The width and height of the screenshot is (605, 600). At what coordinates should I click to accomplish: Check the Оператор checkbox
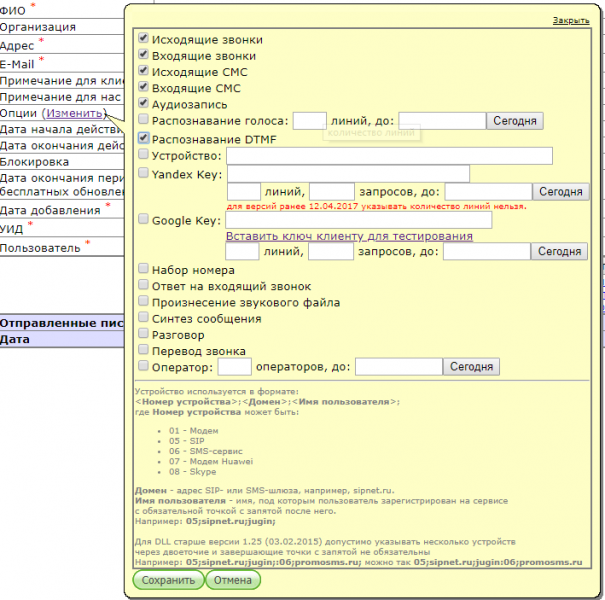pos(143,365)
